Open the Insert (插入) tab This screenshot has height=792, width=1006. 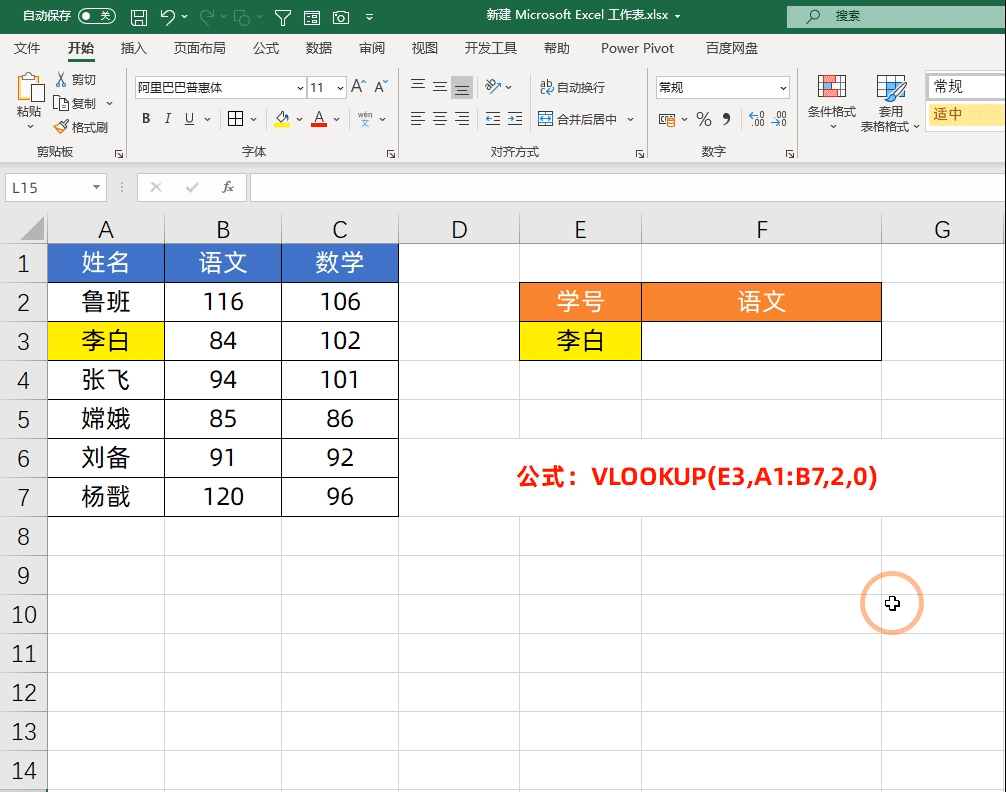(x=133, y=48)
